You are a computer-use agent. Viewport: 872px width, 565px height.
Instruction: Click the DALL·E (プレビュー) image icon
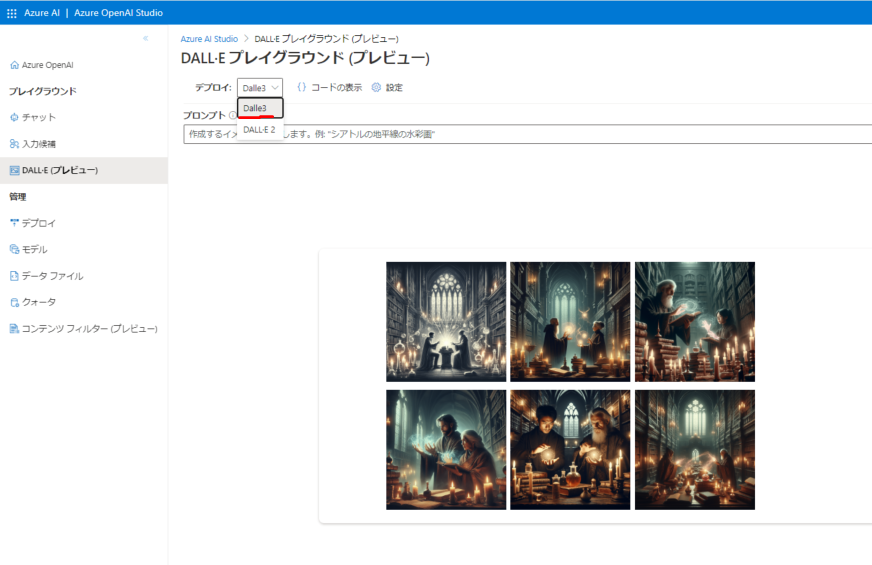(14, 170)
